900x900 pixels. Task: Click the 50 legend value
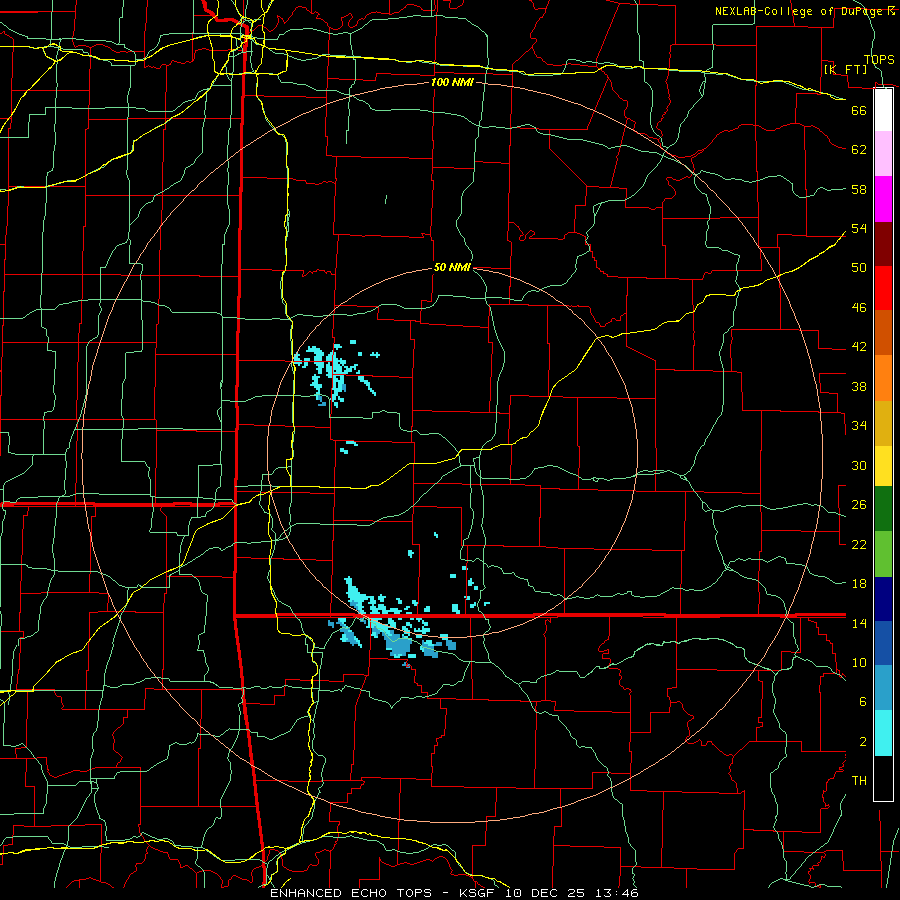859,267
